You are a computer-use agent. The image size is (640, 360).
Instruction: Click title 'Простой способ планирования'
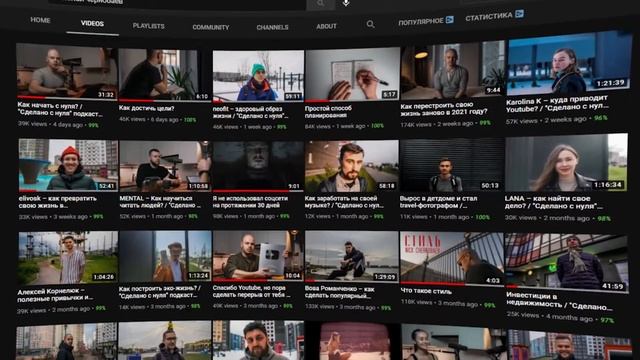pos(328,112)
